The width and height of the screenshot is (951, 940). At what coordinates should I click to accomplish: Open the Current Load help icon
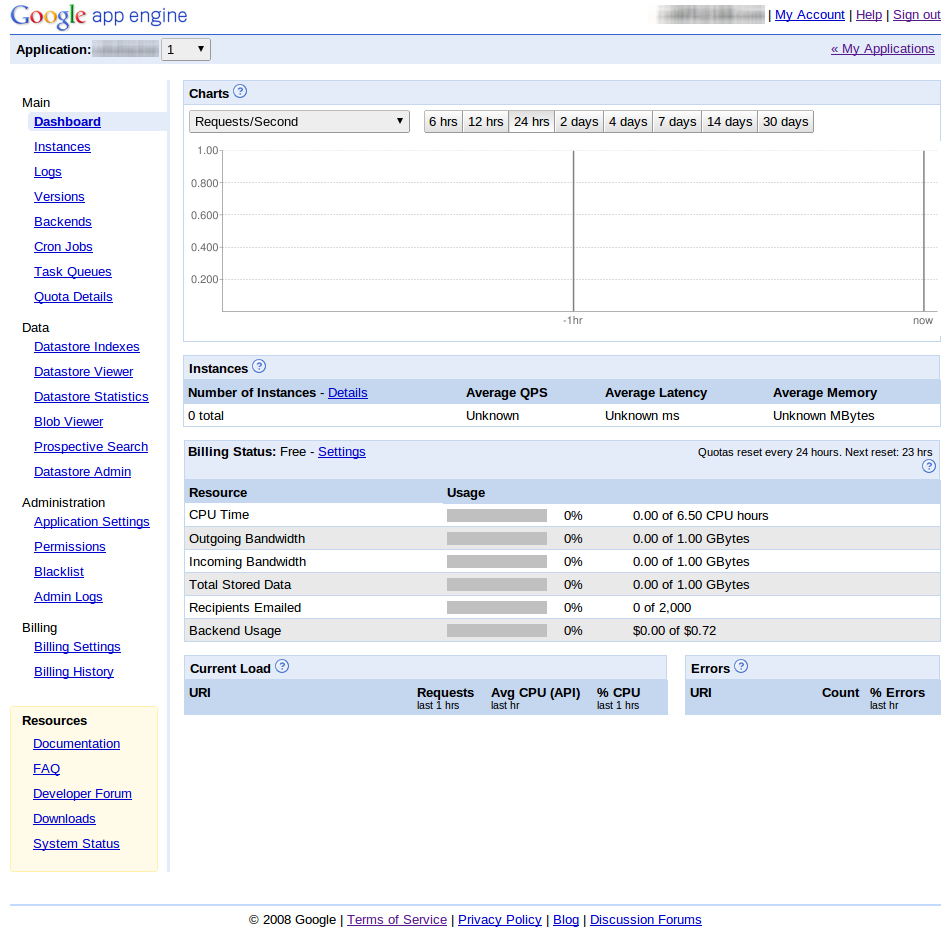coord(282,666)
